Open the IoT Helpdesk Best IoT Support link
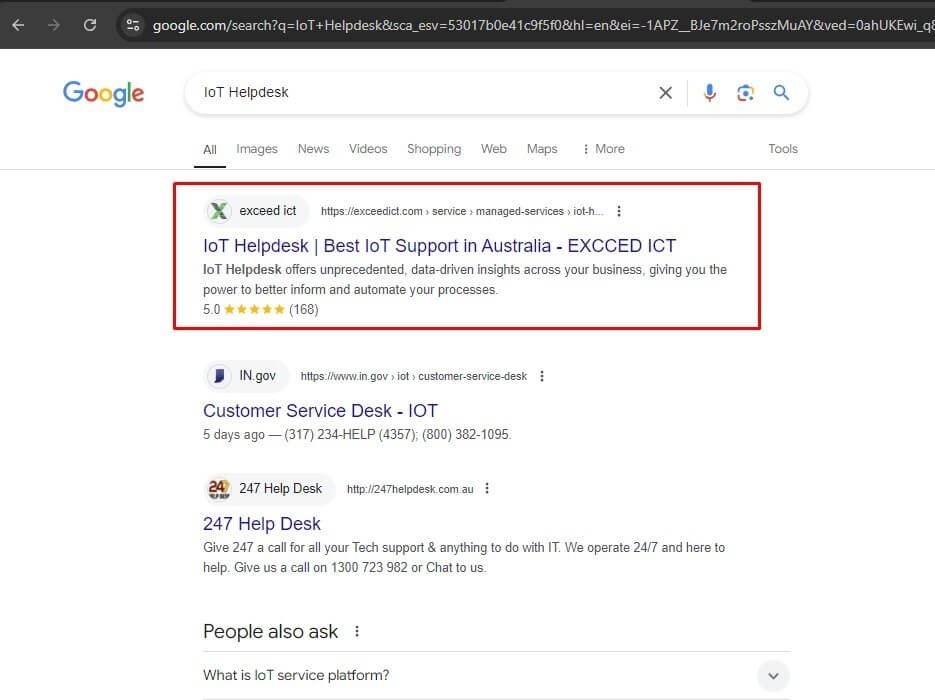The image size is (935, 700). 439,246
